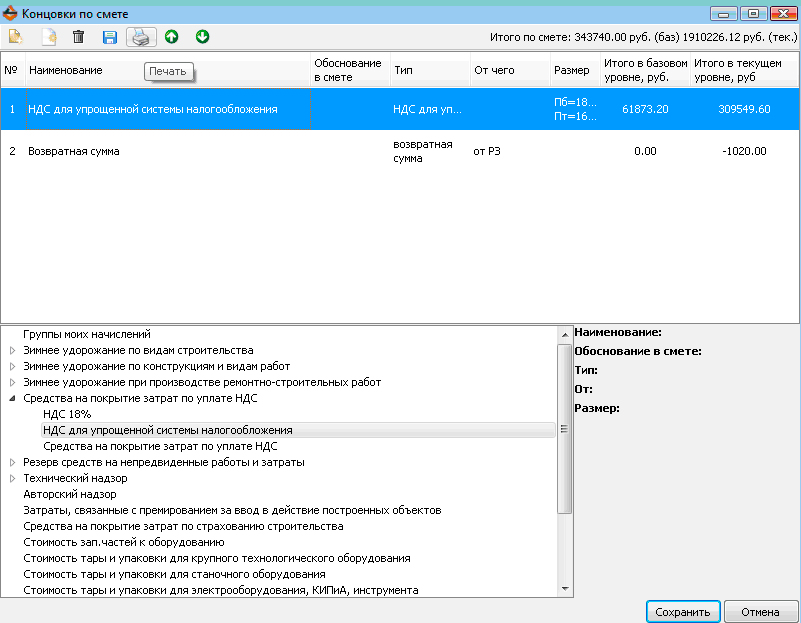Click the tree list scroll down arrow
Image resolution: width=801 pixels, height=623 pixels.
(565, 589)
